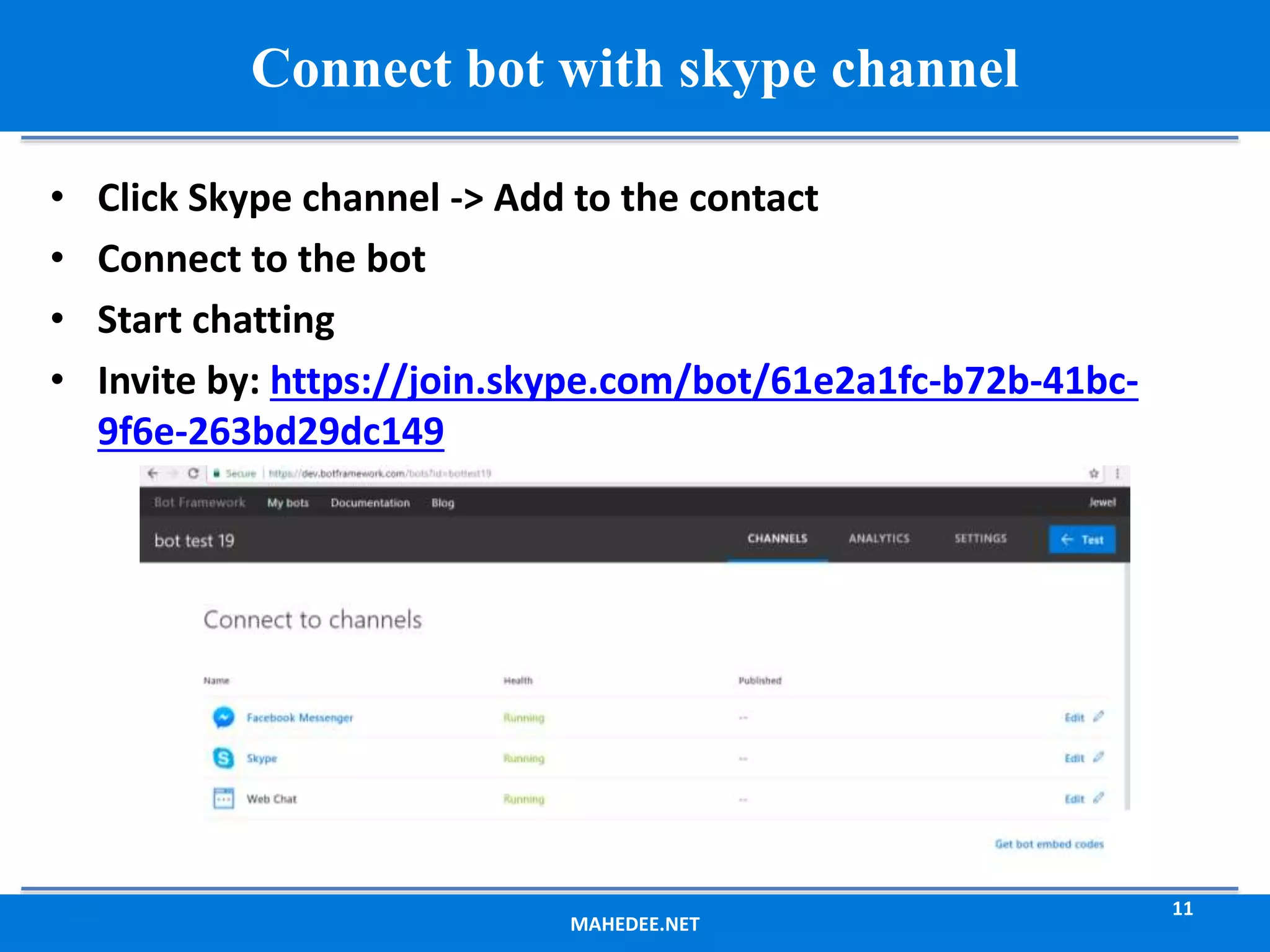Switch to the ANALYTICS tab
The height and width of the screenshot is (952, 1270).
[x=879, y=539]
